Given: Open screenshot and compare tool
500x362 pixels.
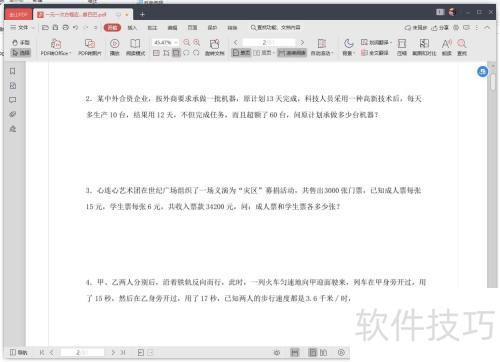Looking at the screenshot, I should 424,47.
